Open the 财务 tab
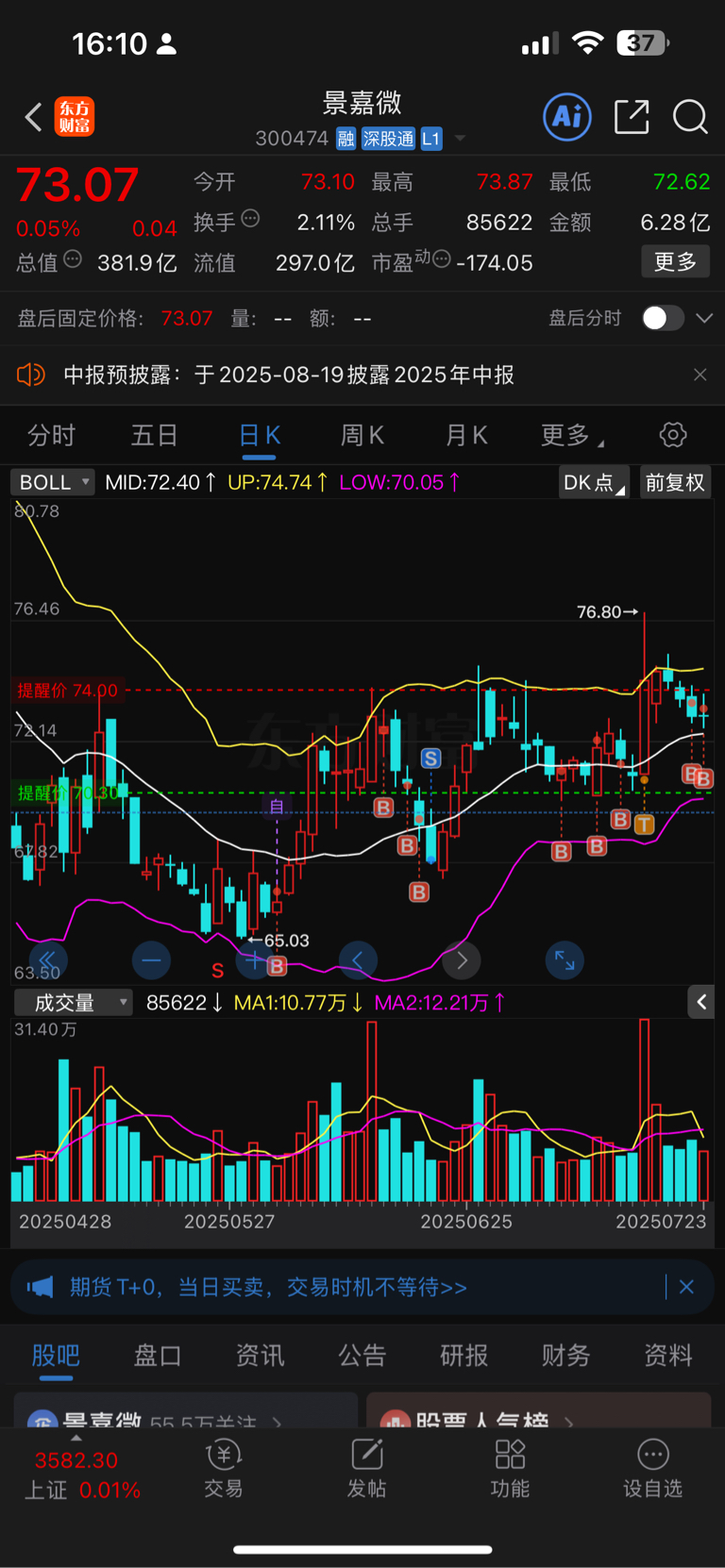 pos(566,1355)
